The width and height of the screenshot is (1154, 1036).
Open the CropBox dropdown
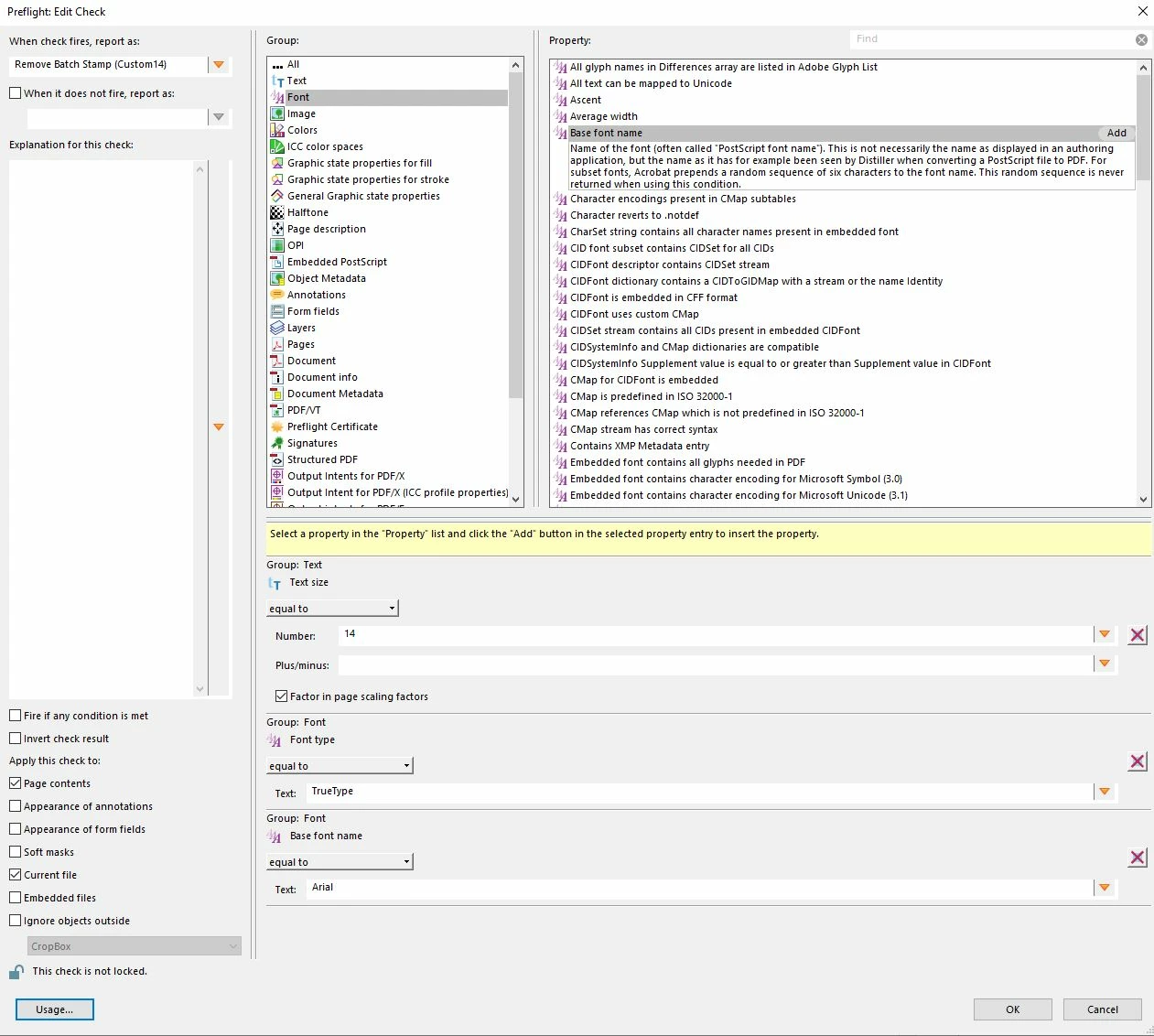pyautogui.click(x=135, y=946)
